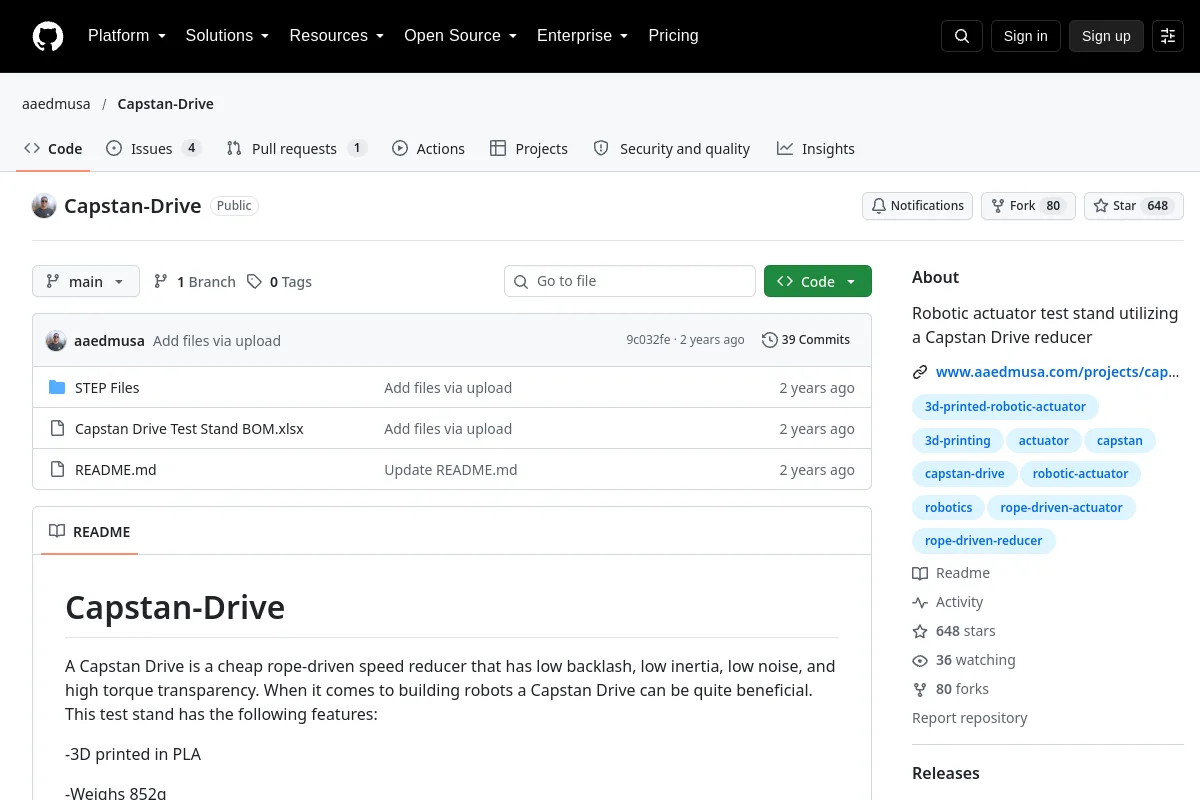Open Security and quality tab
The height and width of the screenshot is (800, 1200).
pyautogui.click(x=671, y=149)
